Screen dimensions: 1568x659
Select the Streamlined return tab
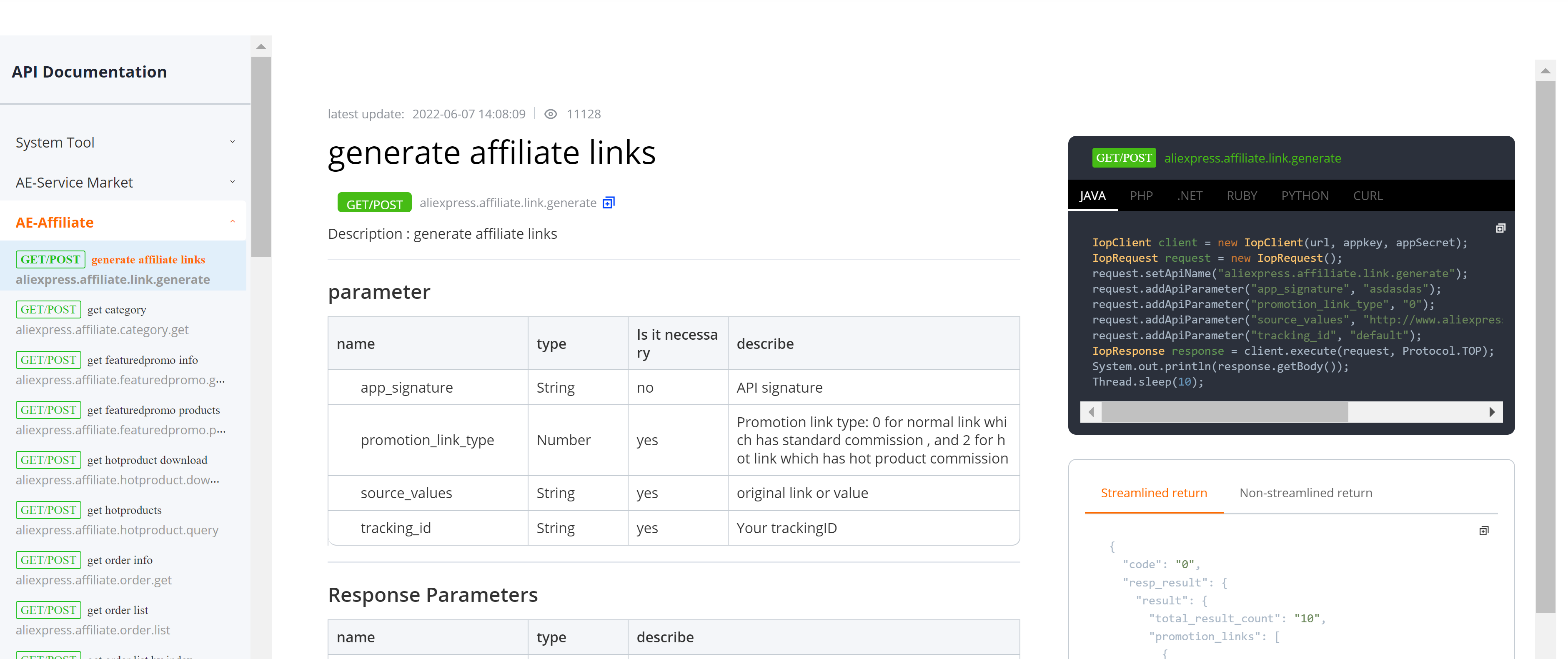pyautogui.click(x=1153, y=493)
